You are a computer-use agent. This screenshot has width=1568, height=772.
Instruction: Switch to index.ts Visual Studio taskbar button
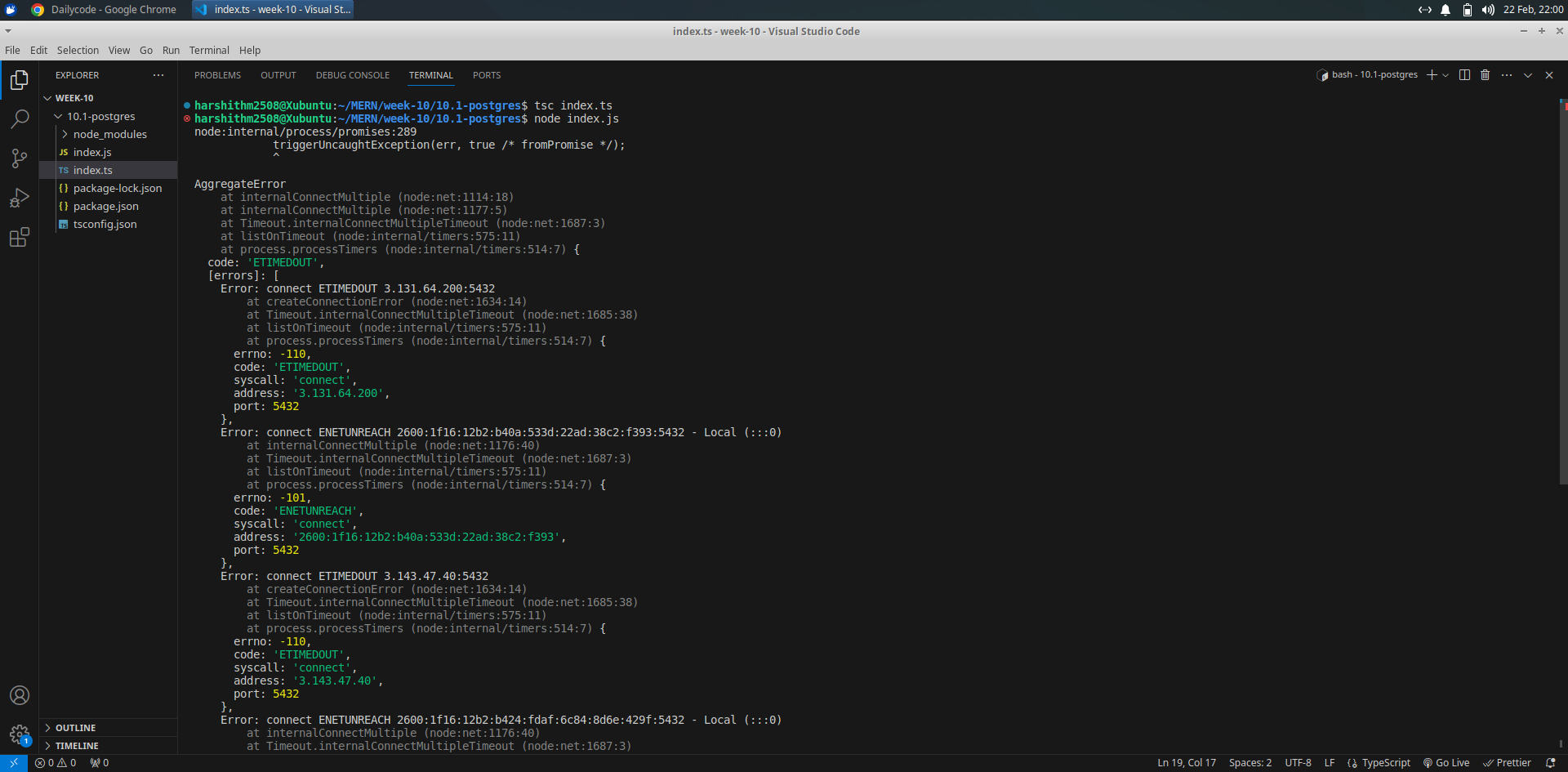(274, 10)
